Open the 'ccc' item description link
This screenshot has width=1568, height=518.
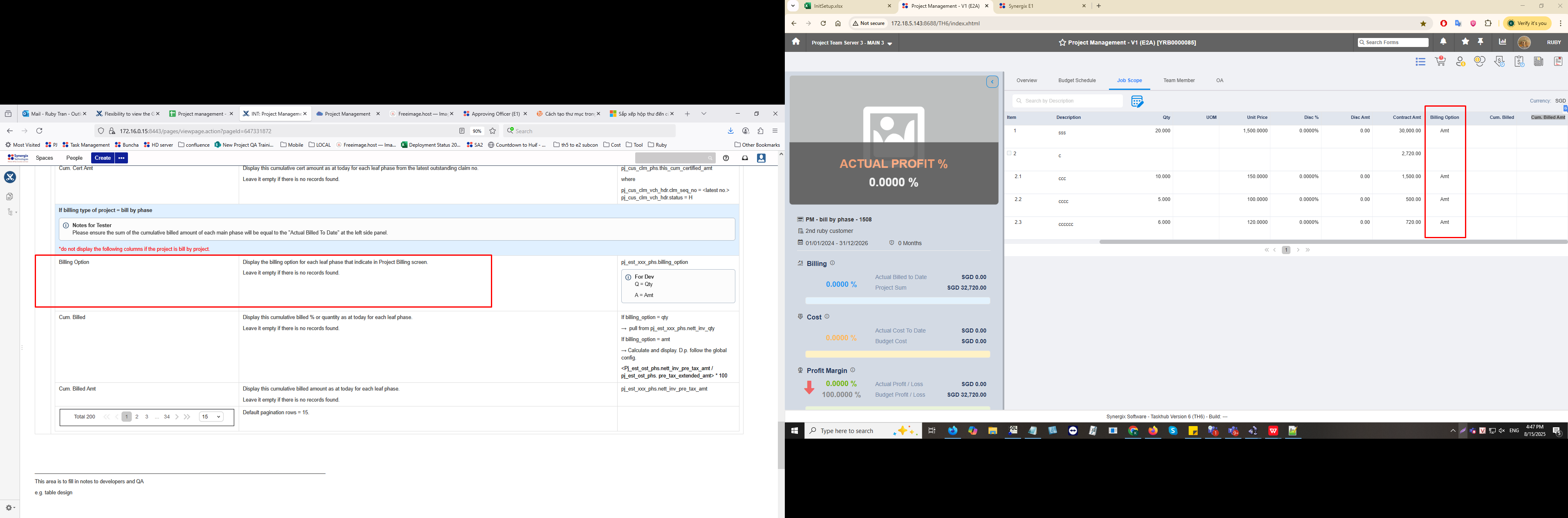click(1062, 179)
